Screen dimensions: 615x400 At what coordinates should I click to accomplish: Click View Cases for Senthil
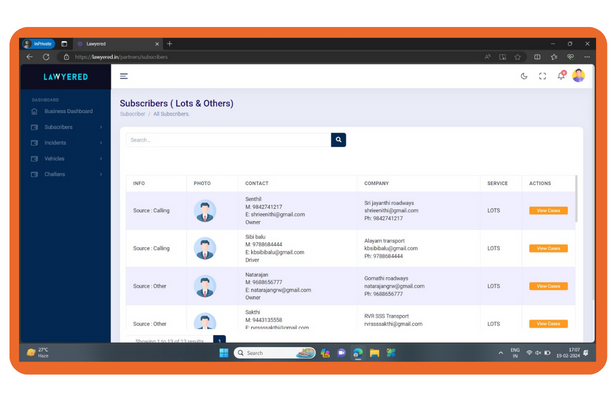click(547, 210)
